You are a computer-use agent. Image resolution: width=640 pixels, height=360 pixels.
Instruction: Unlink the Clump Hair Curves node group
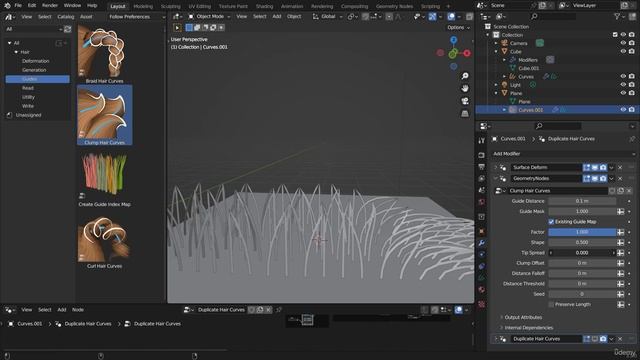coord(629,191)
